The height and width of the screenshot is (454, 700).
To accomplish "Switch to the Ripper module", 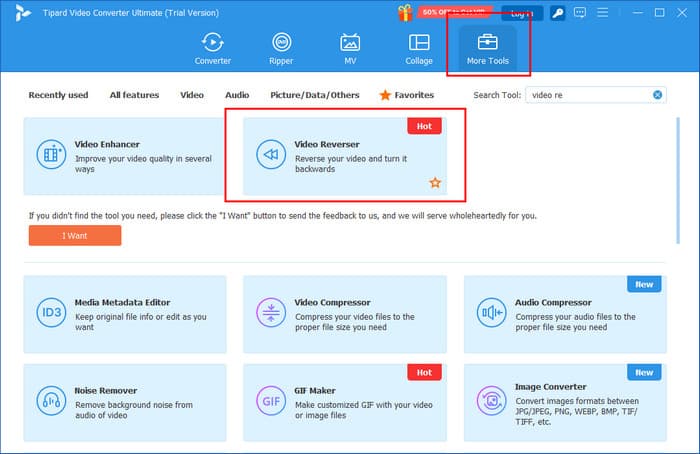I will point(281,49).
